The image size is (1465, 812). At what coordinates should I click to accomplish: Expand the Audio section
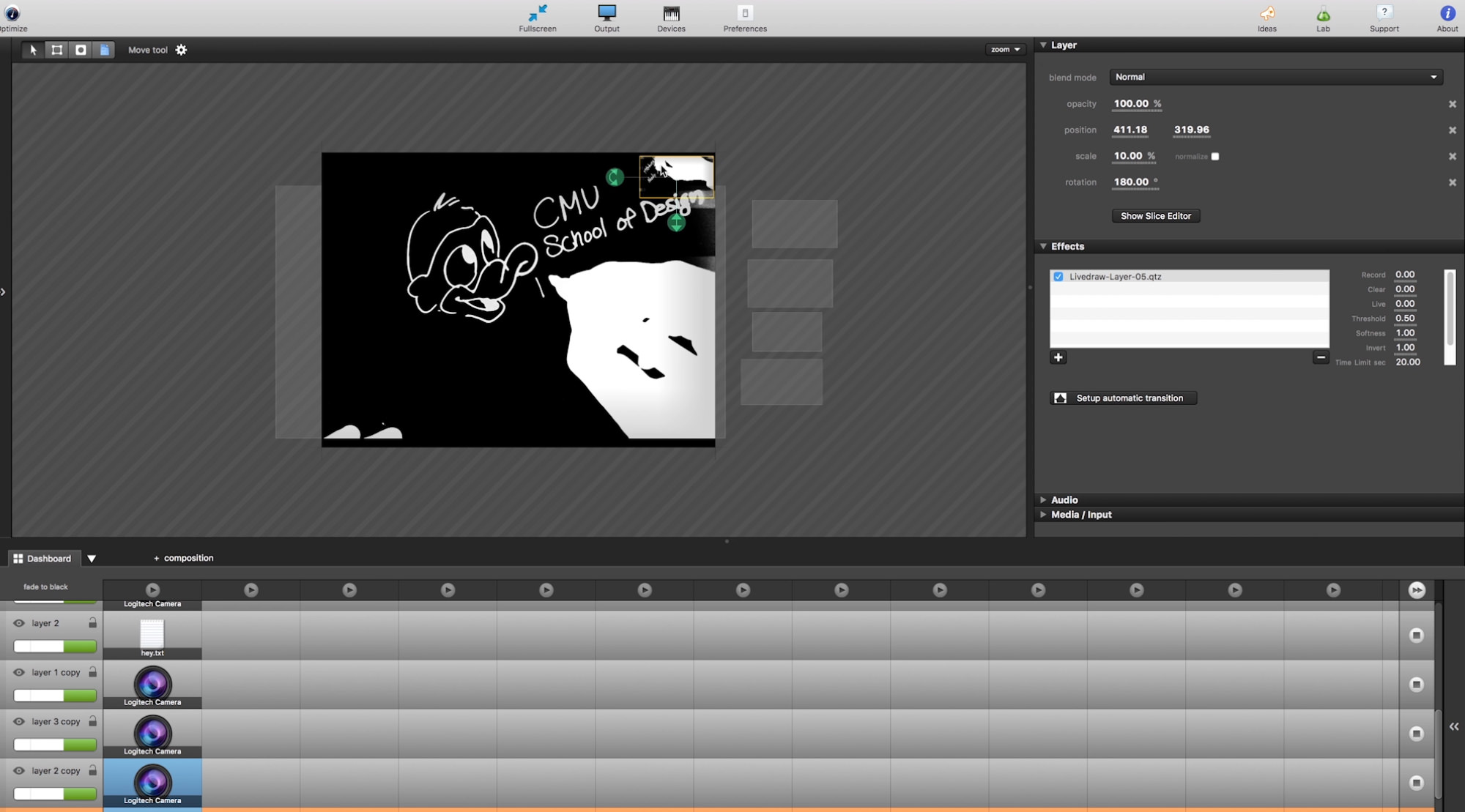point(1043,500)
